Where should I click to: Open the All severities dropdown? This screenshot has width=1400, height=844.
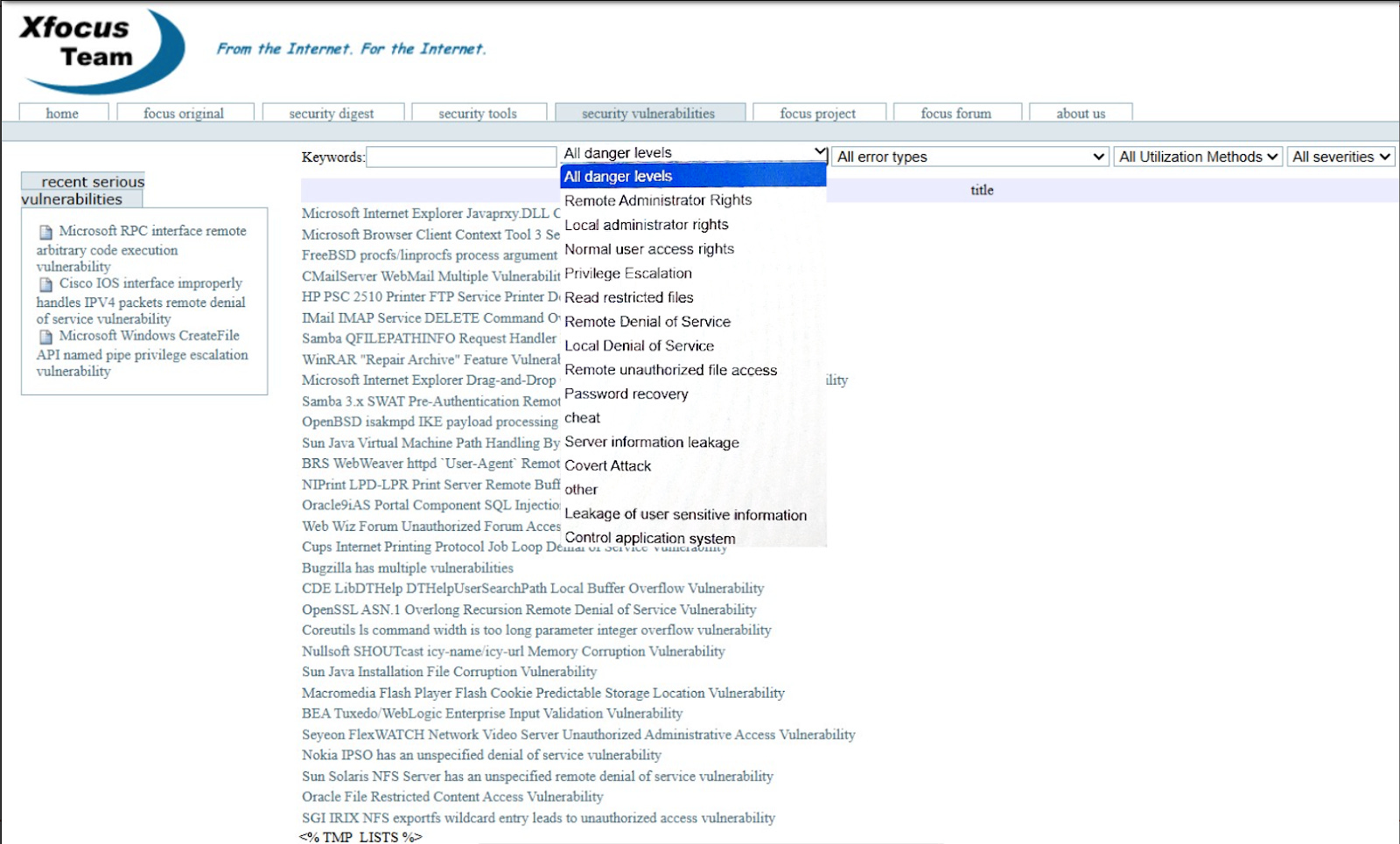[x=1340, y=157]
